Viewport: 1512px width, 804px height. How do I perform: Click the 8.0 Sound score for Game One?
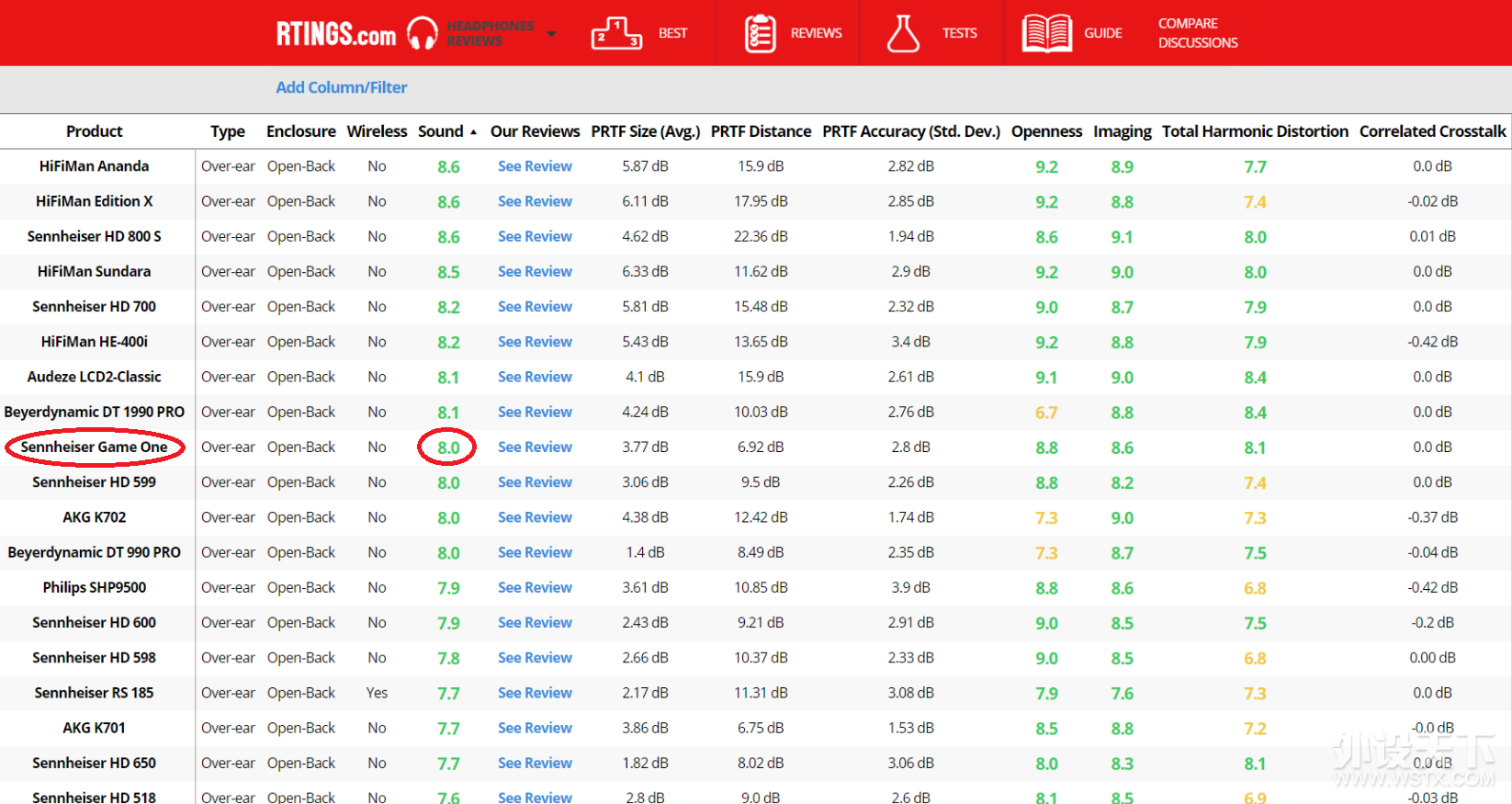[448, 447]
